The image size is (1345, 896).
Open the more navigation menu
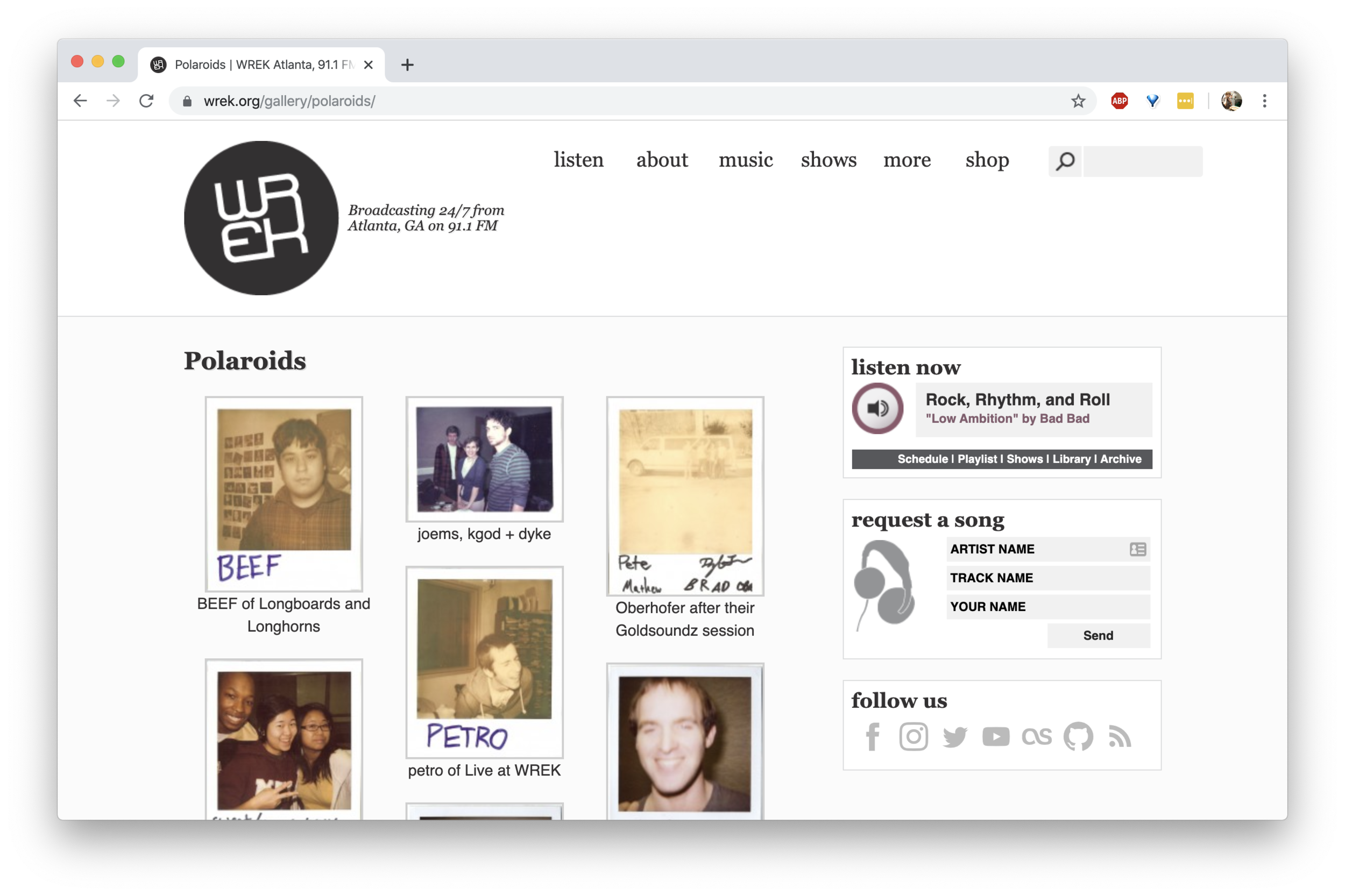(907, 161)
